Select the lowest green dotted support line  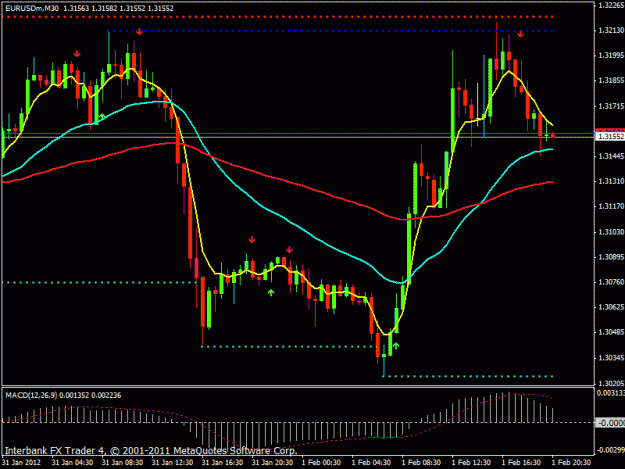point(468,376)
